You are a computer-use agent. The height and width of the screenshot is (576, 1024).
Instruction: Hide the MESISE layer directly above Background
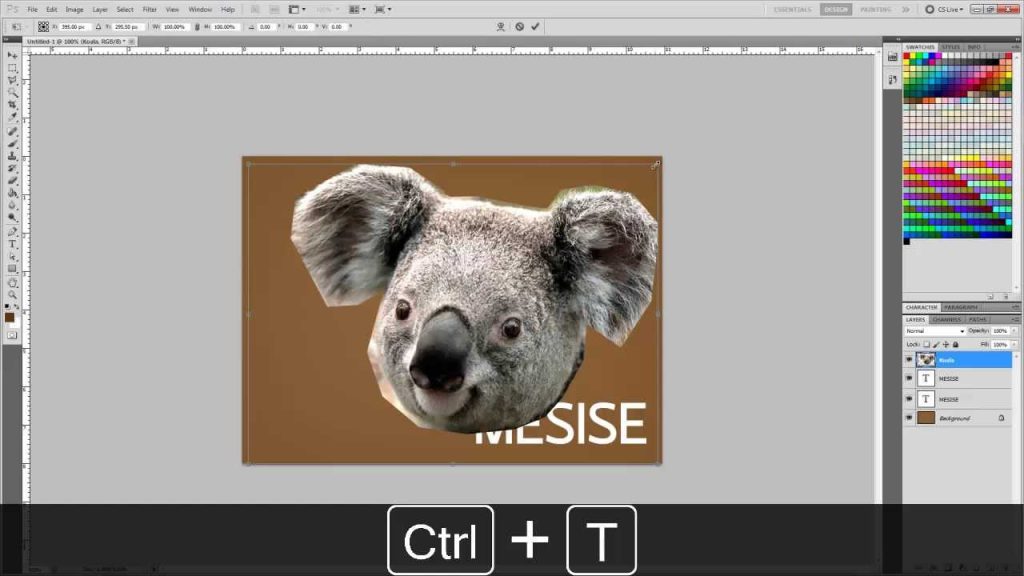(x=909, y=398)
